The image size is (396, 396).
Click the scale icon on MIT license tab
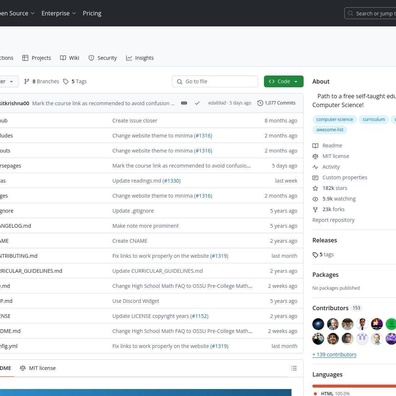pyautogui.click(x=23, y=368)
